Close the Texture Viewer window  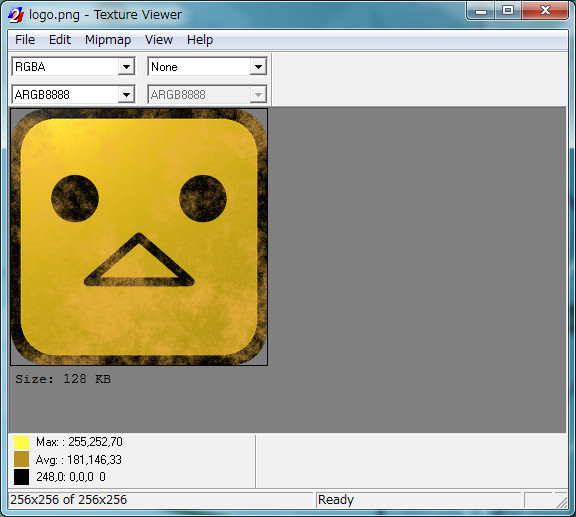[545, 10]
